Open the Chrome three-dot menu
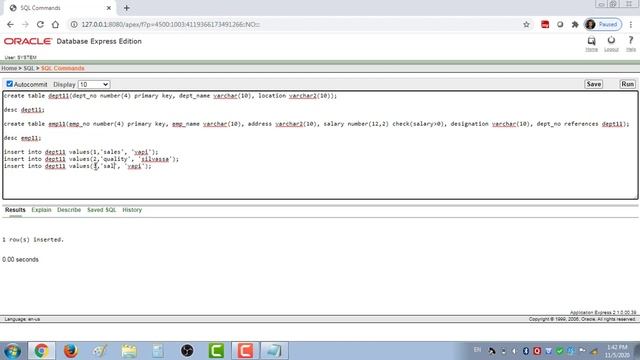The width and height of the screenshot is (640, 360). (631, 24)
